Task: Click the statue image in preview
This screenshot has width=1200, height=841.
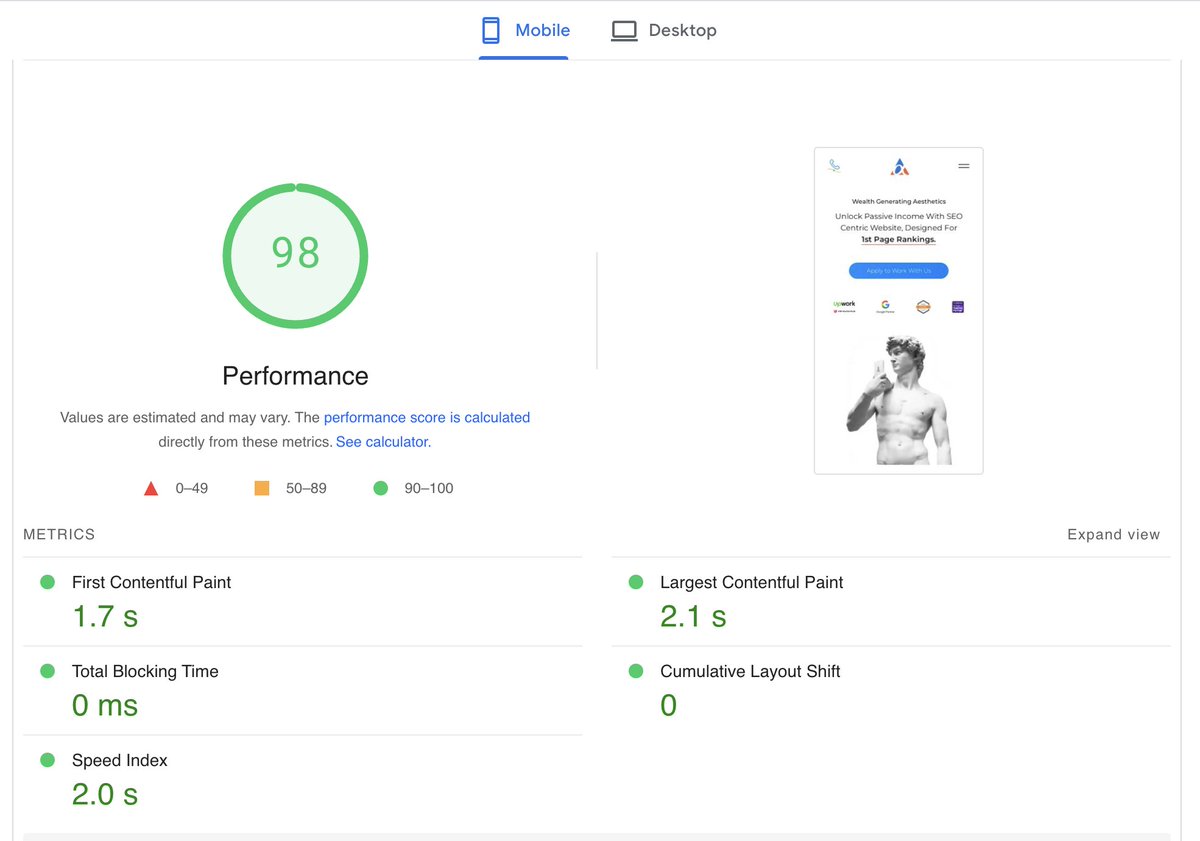Action: click(x=897, y=400)
